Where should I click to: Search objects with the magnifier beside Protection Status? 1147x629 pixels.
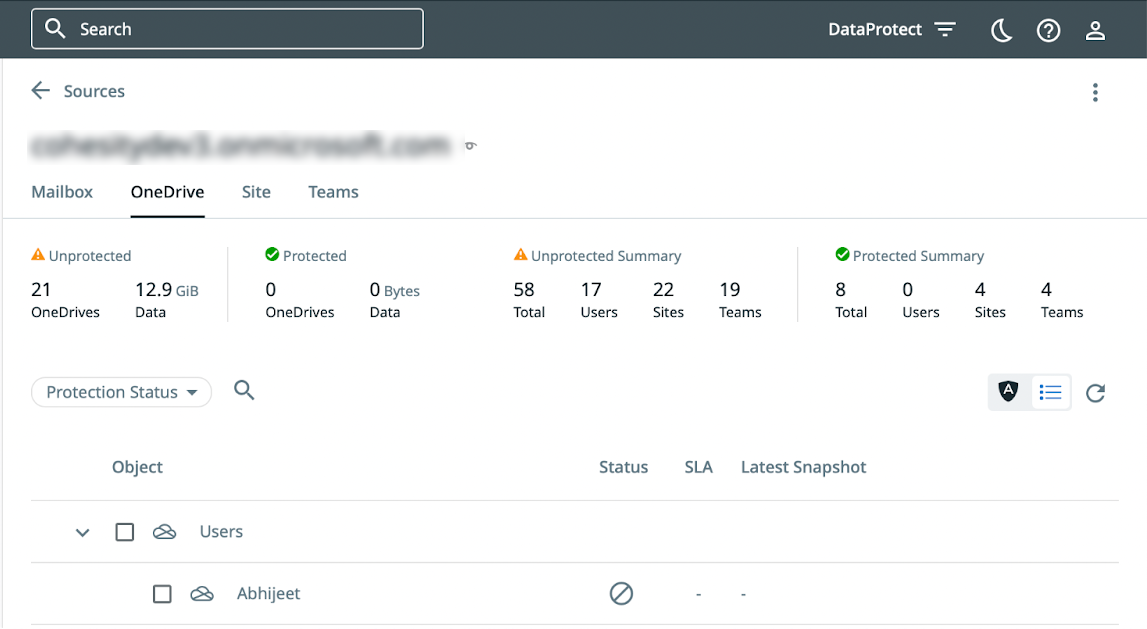tap(244, 391)
